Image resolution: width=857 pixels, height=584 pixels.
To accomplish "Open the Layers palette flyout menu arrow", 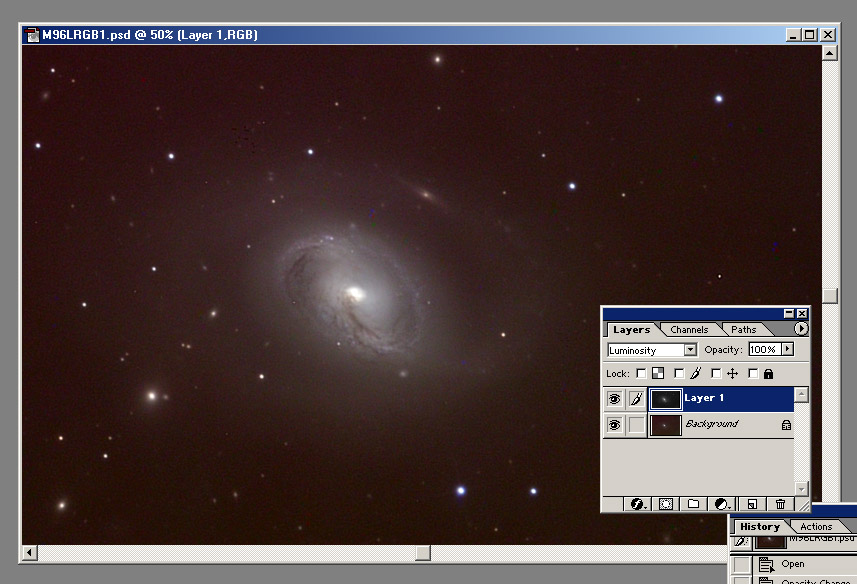I will click(x=801, y=328).
